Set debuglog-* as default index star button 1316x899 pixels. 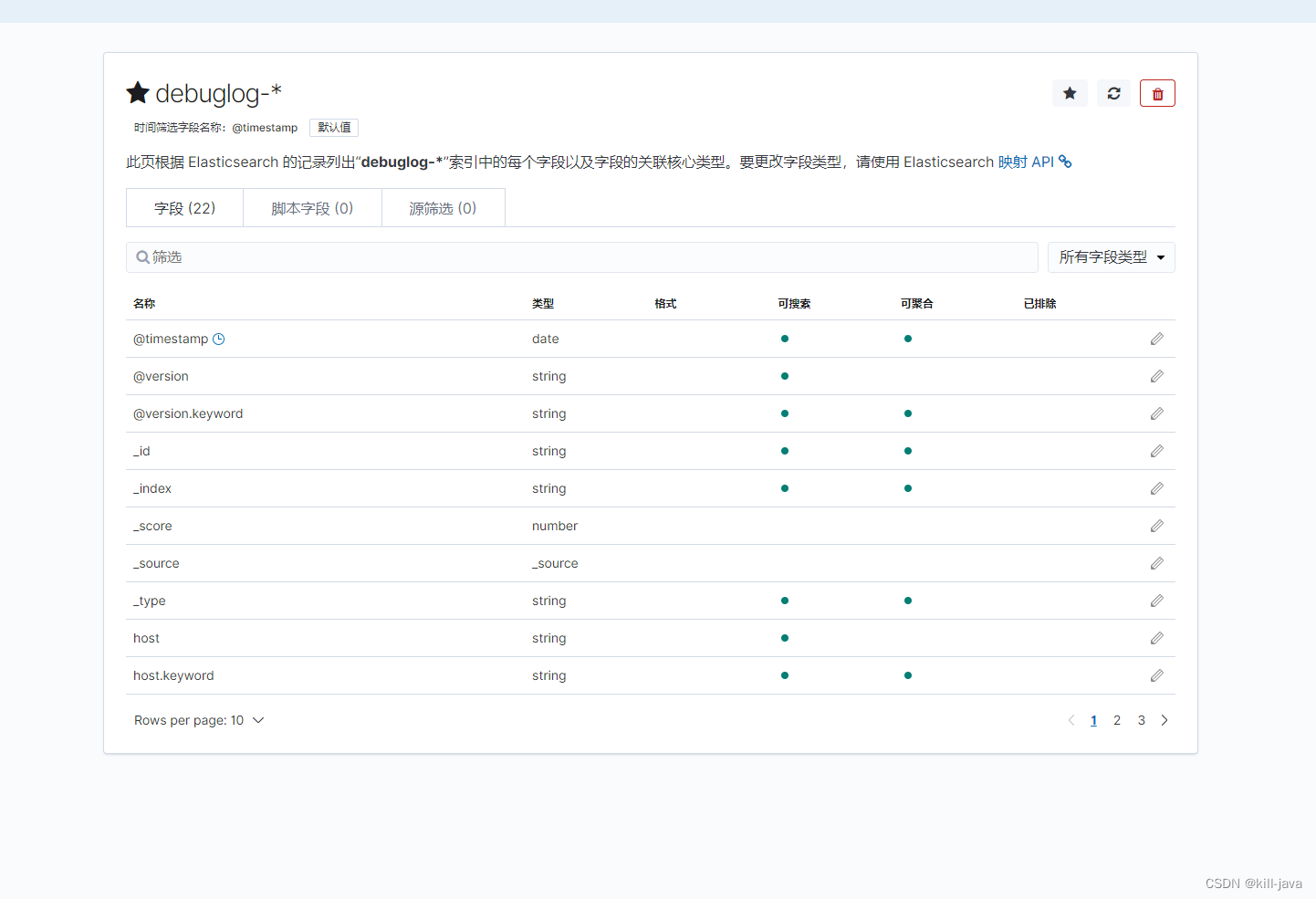[x=1070, y=93]
